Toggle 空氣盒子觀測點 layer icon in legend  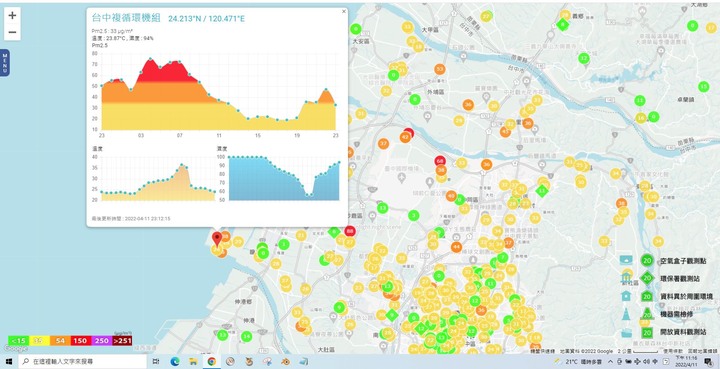tap(627, 260)
